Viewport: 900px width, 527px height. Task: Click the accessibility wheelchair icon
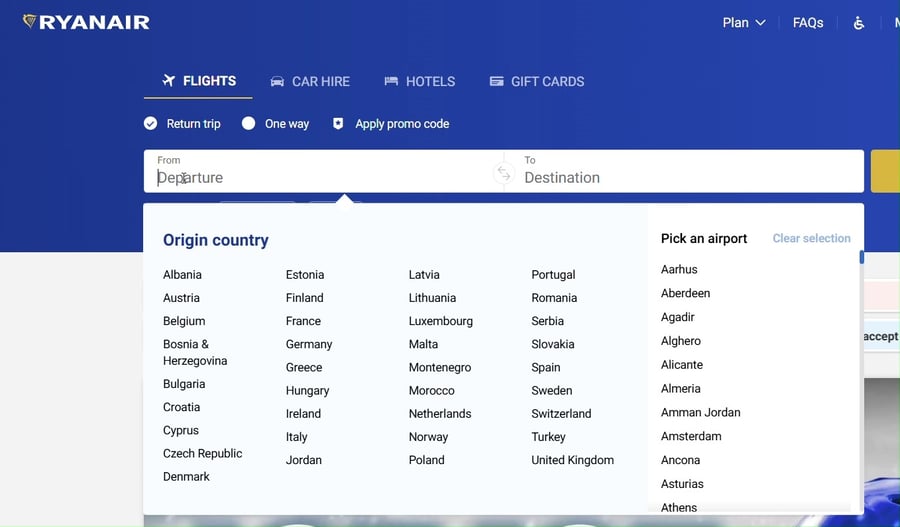point(858,23)
